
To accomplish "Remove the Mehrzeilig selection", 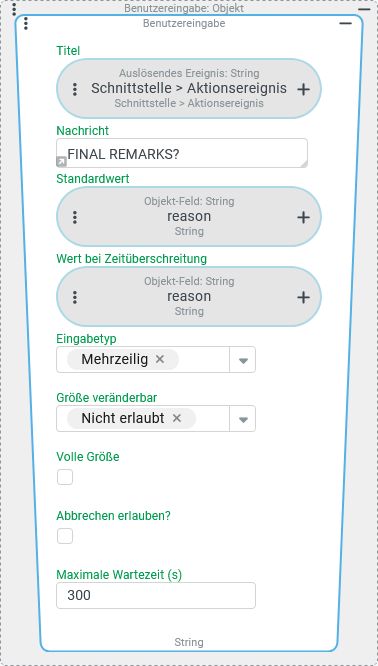I will [160, 359].
